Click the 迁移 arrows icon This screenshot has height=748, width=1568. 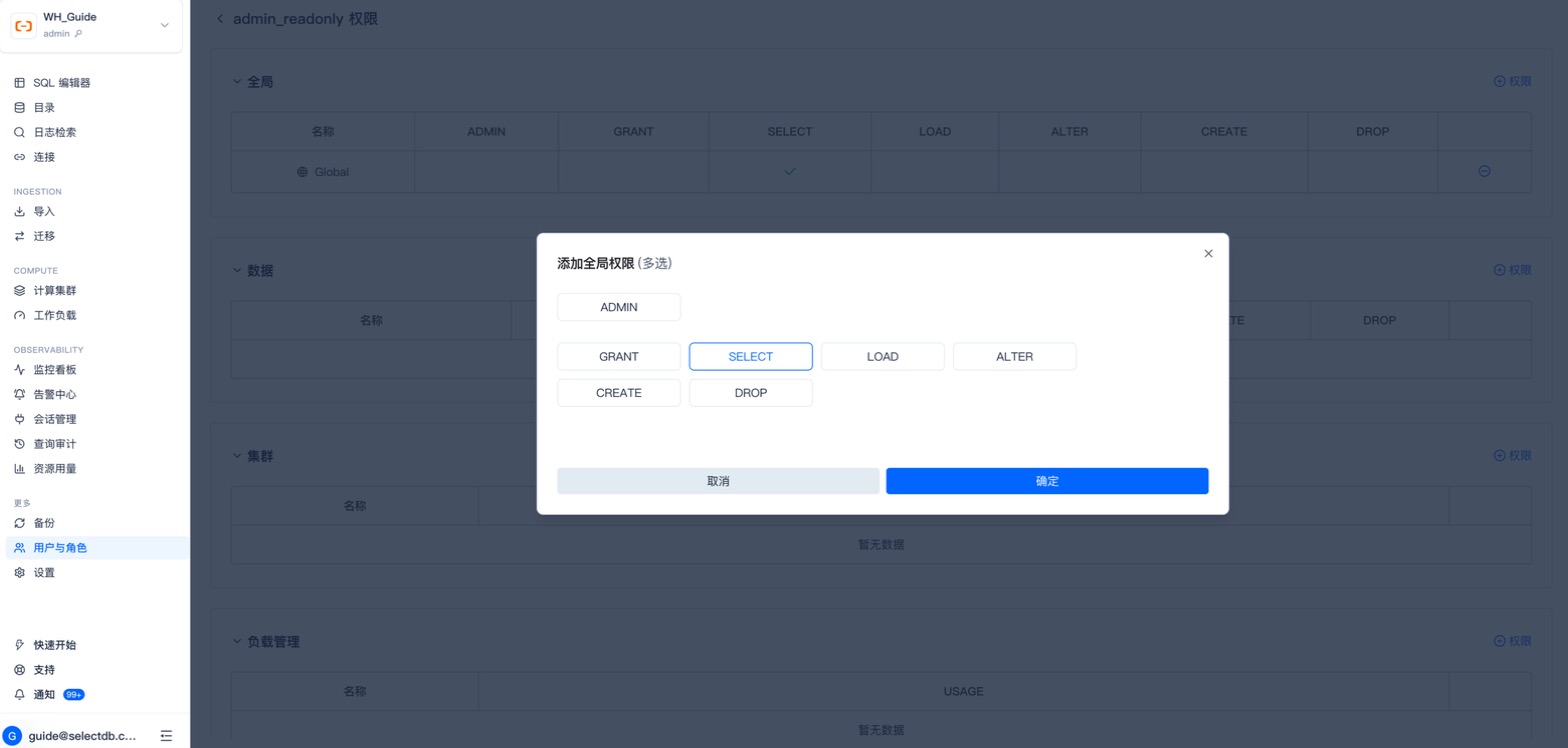[x=19, y=236]
